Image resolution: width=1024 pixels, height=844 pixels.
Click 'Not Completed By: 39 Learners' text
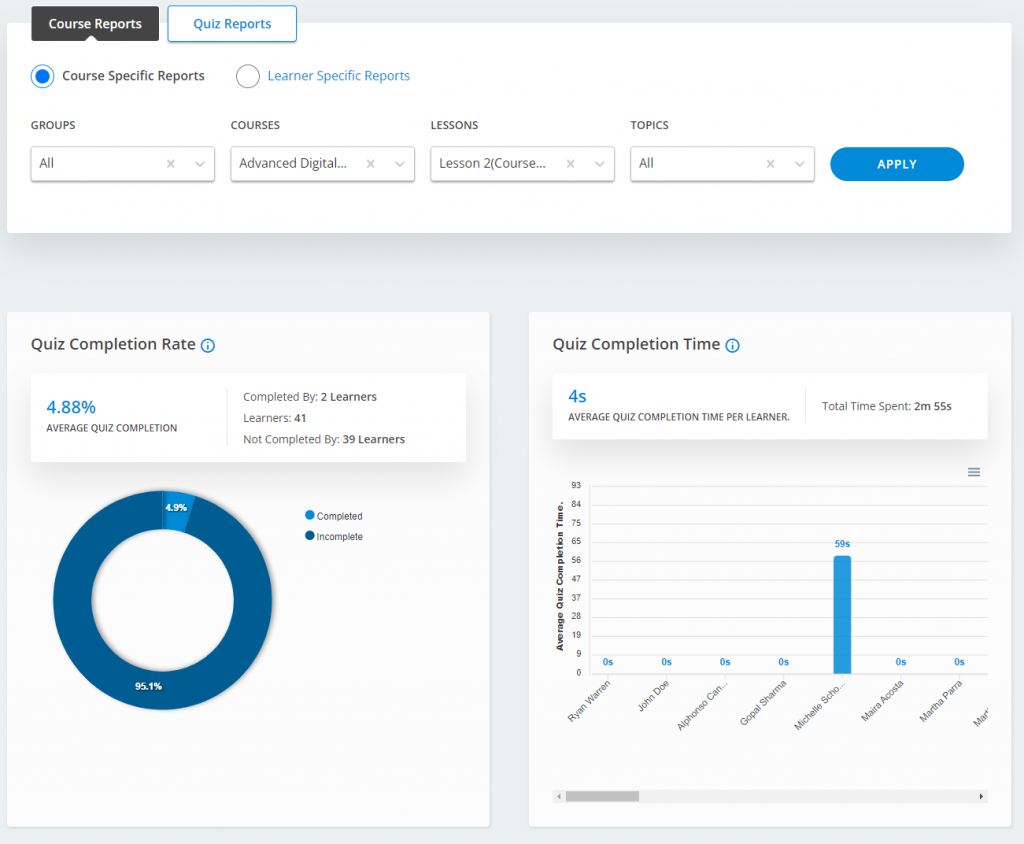(324, 439)
